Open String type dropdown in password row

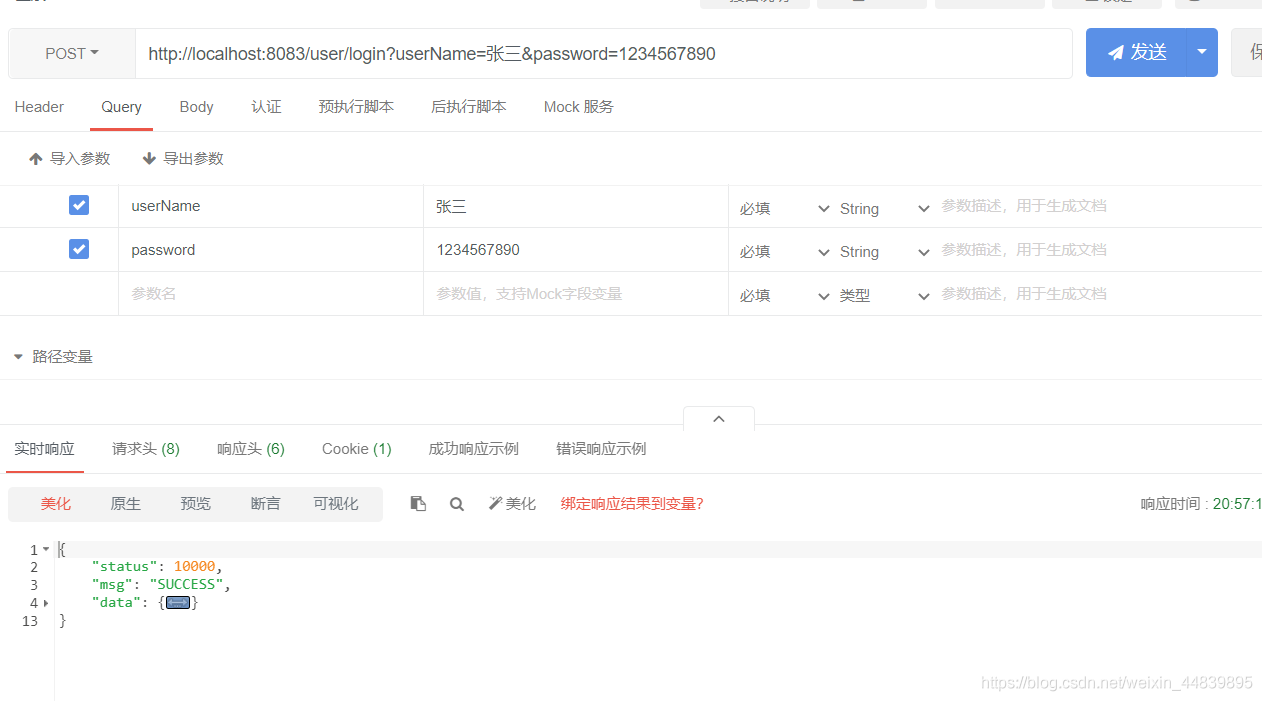(884, 252)
